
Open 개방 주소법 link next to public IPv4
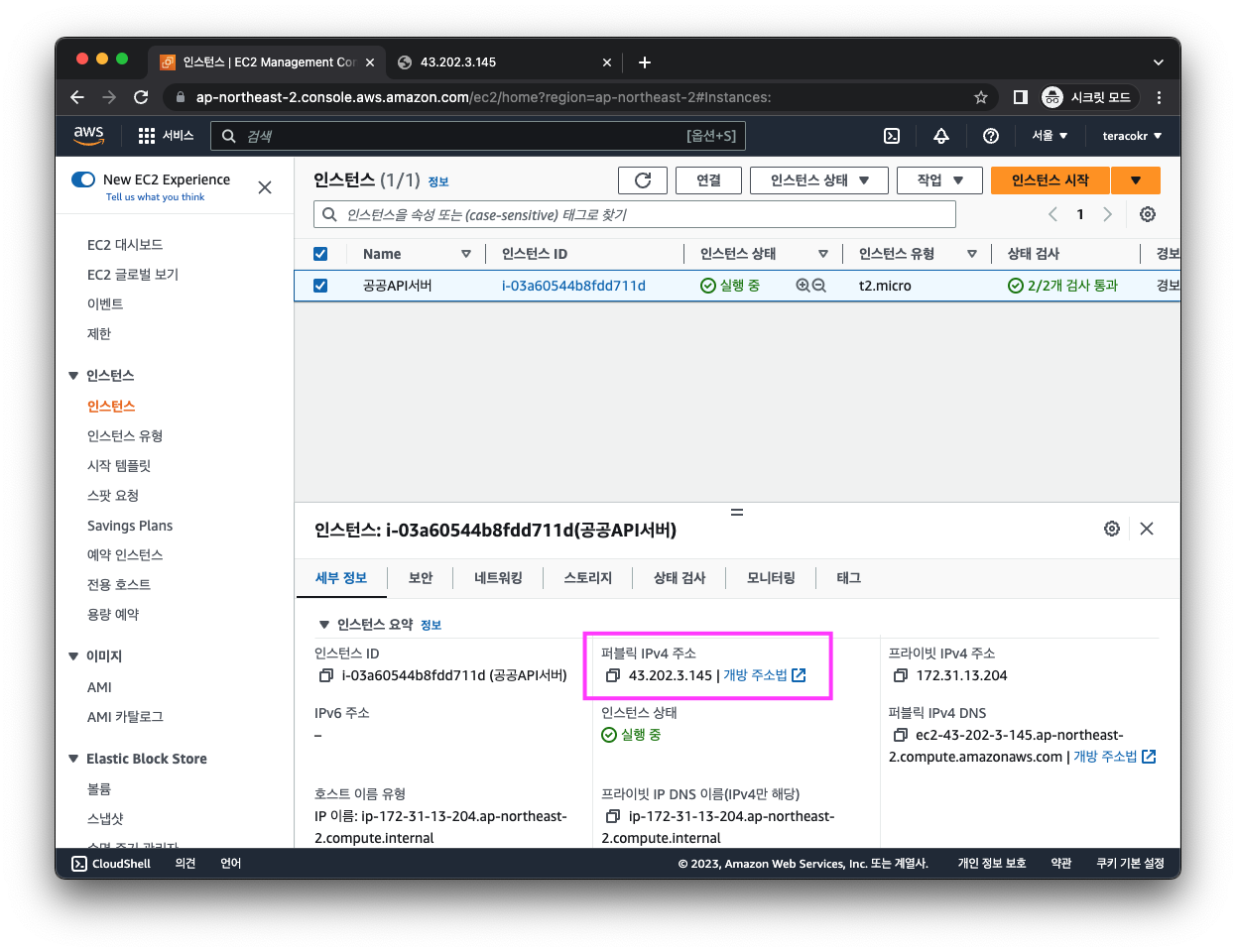pyautogui.click(x=764, y=675)
